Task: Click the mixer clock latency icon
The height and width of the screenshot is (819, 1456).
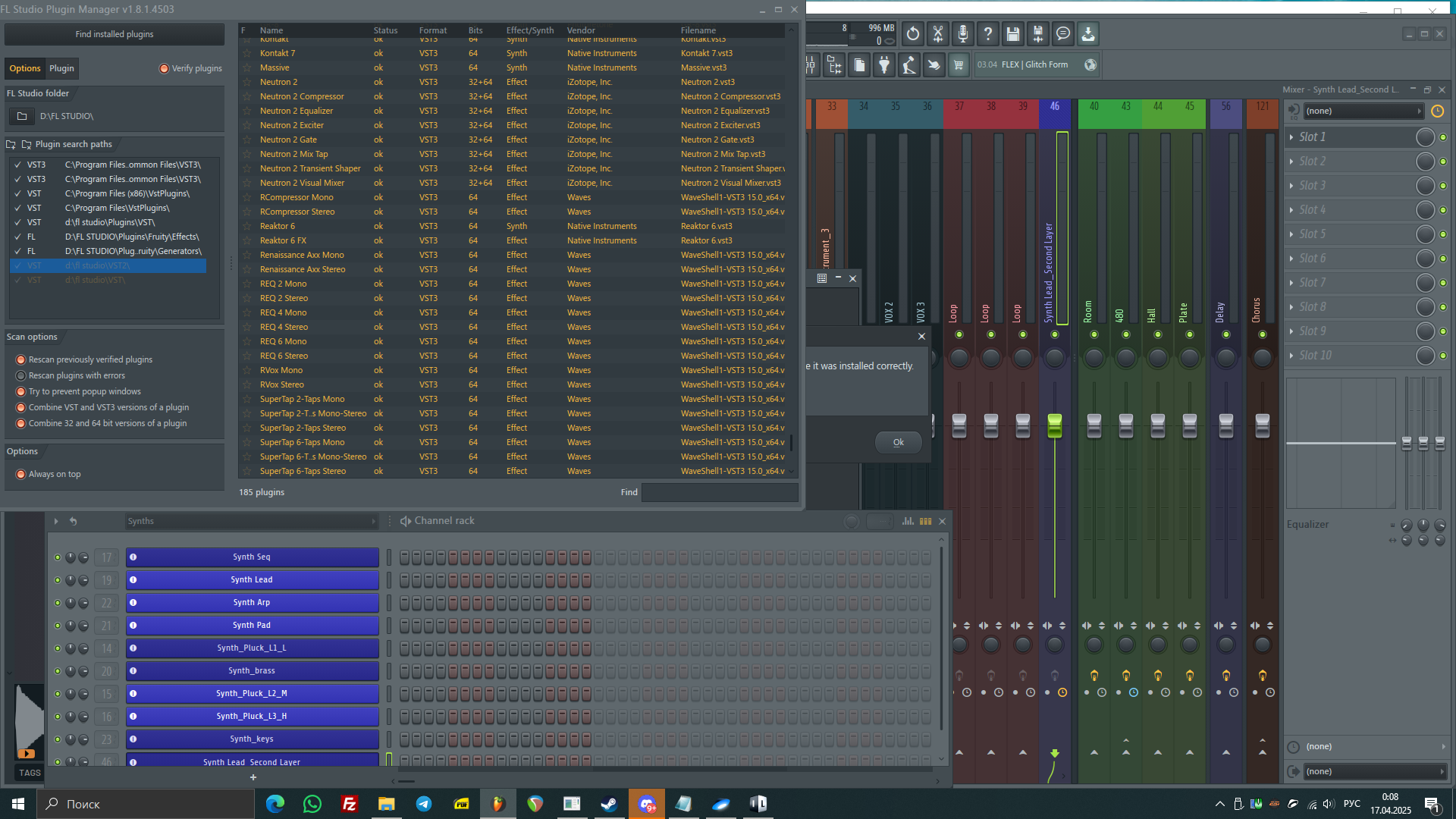Action: click(1437, 111)
